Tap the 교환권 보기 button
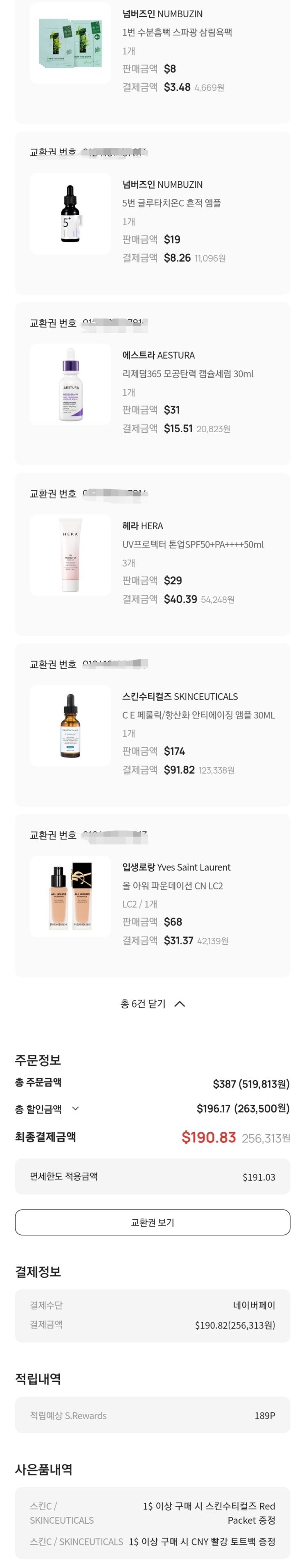This screenshot has width=304, height=1568. pyautogui.click(x=152, y=1222)
